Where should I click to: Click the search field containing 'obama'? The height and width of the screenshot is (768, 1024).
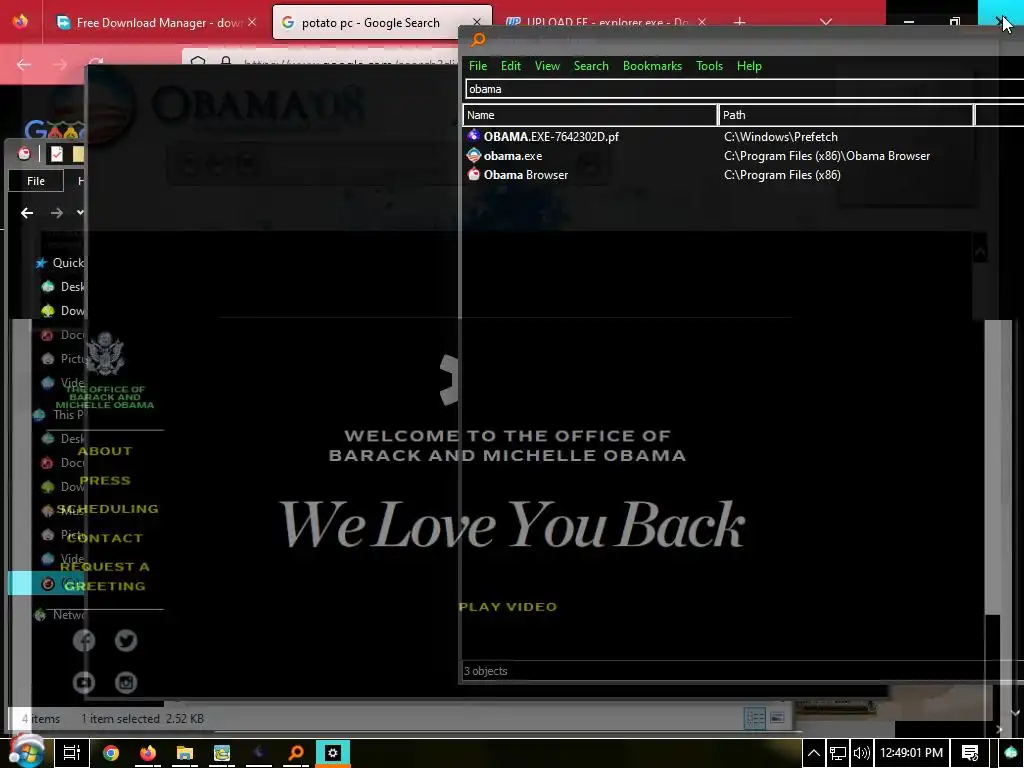point(744,89)
